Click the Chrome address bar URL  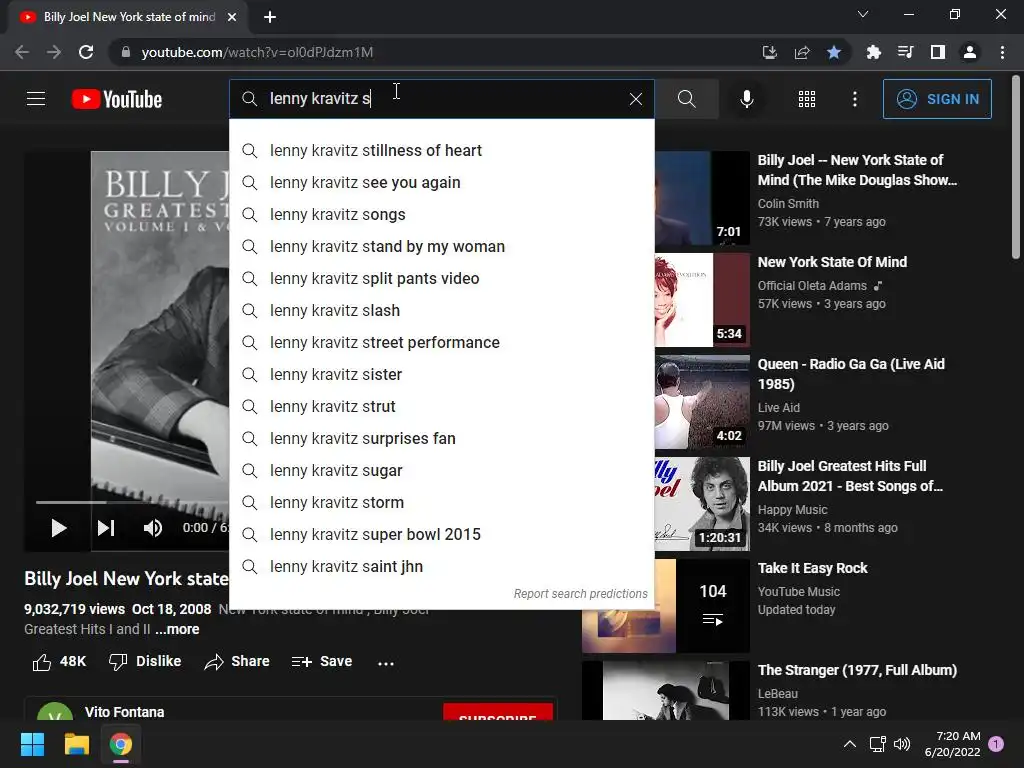(257, 52)
